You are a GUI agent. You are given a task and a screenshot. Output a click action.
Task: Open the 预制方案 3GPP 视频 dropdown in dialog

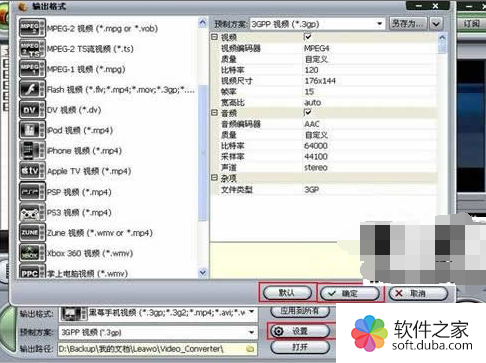click(x=379, y=24)
